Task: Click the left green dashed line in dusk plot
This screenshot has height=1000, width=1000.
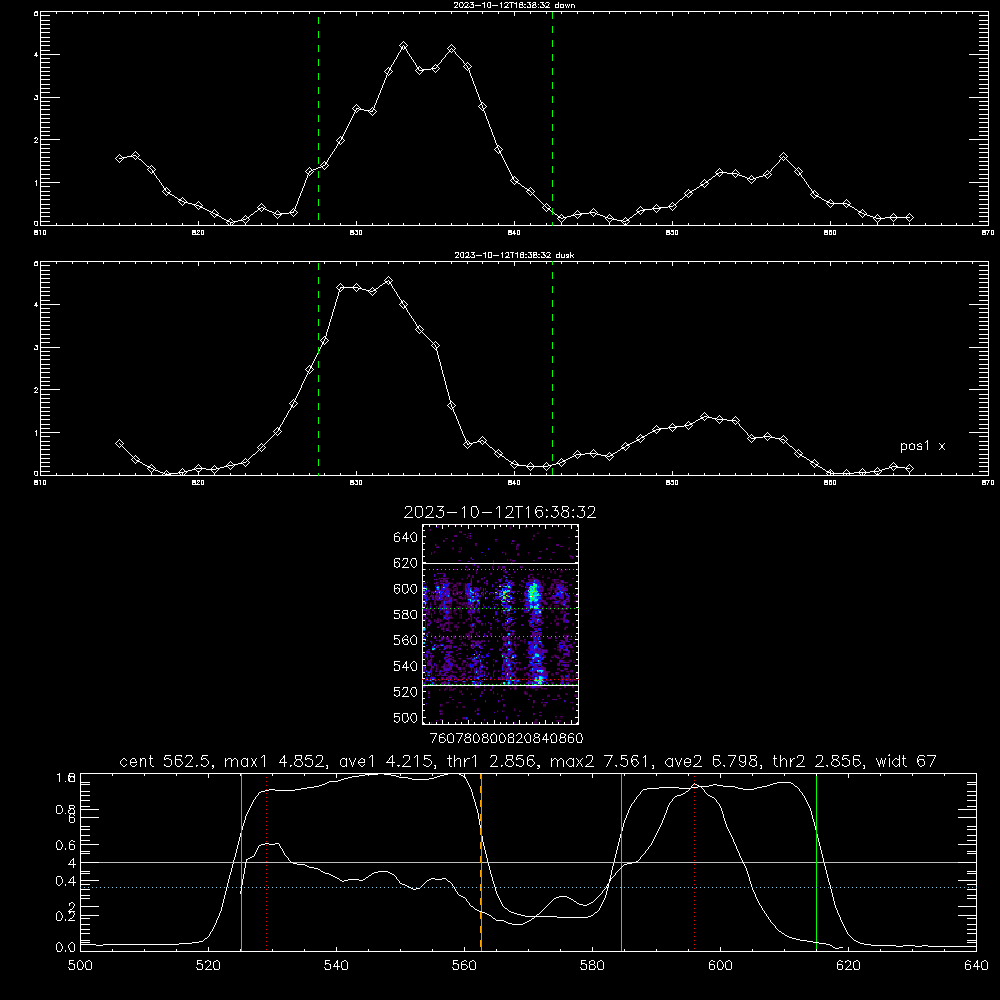Action: tap(318, 368)
